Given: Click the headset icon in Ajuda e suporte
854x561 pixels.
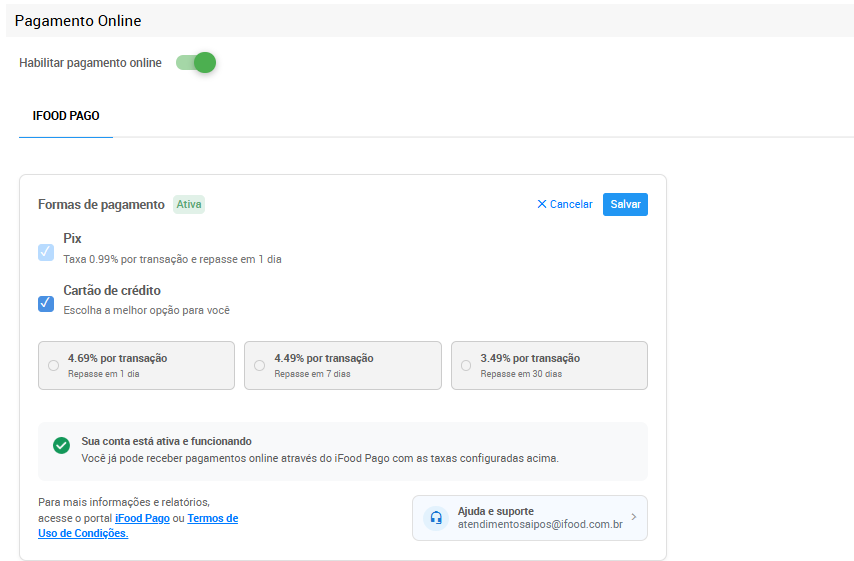Looking at the screenshot, I should click(x=435, y=518).
